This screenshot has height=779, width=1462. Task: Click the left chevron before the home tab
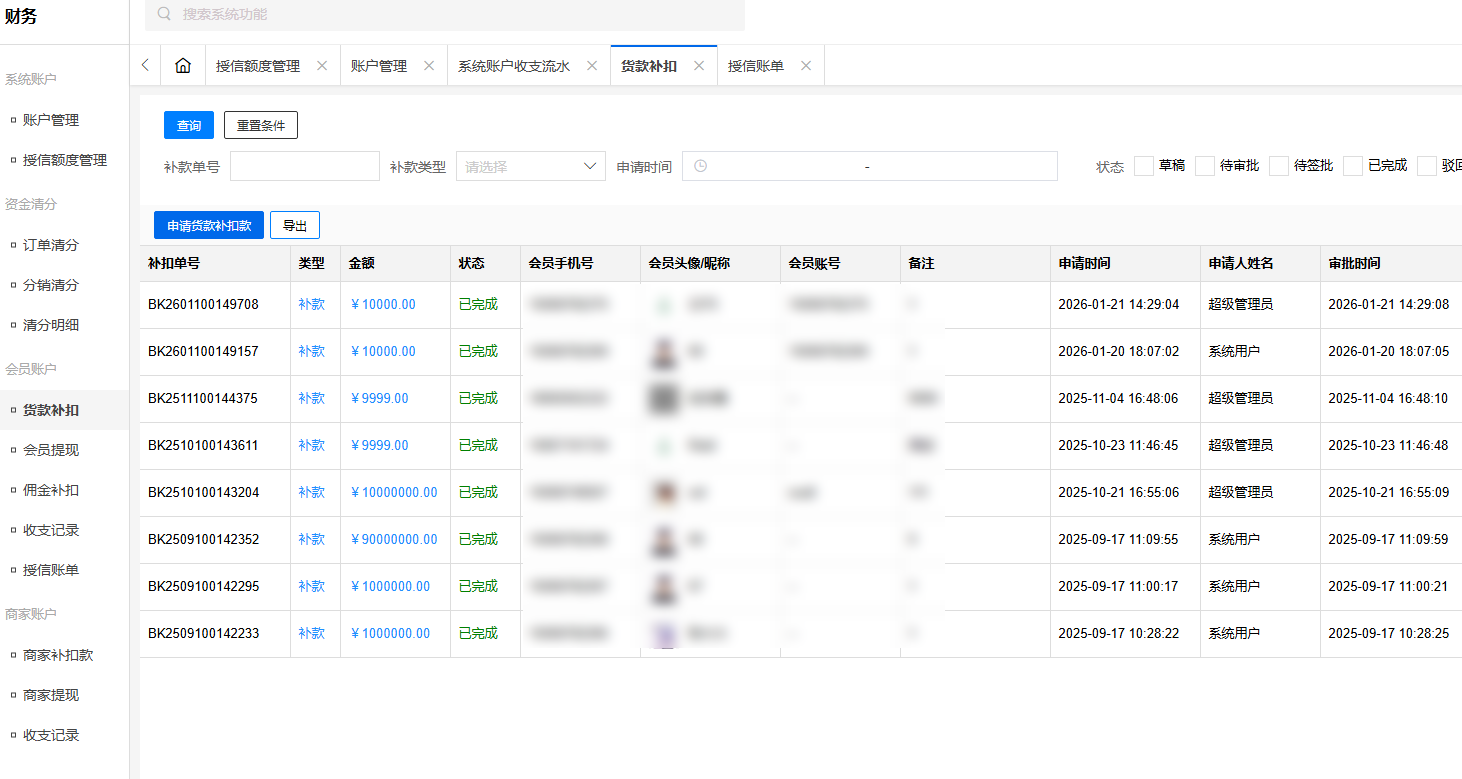point(144,64)
